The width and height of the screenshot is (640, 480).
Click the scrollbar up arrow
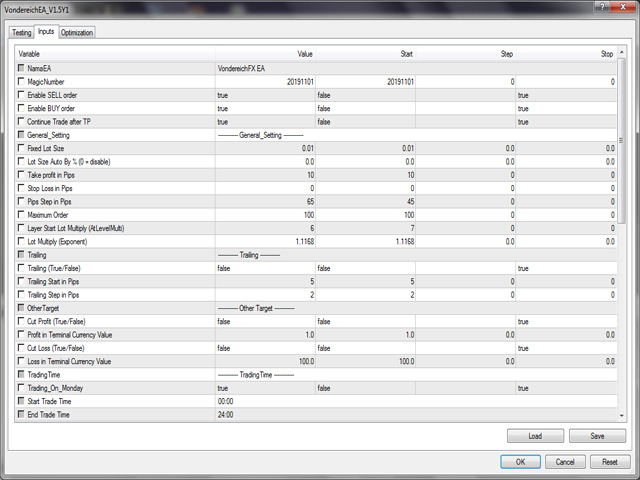(622, 52)
